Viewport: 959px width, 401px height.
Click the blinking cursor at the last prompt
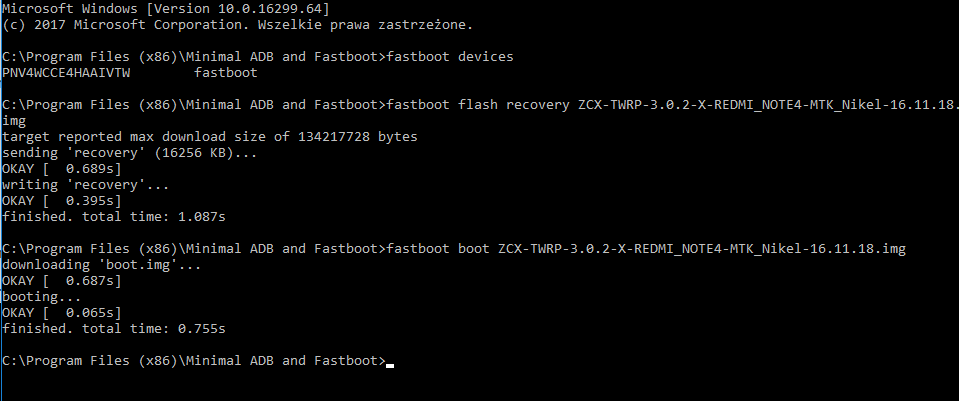pos(390,362)
